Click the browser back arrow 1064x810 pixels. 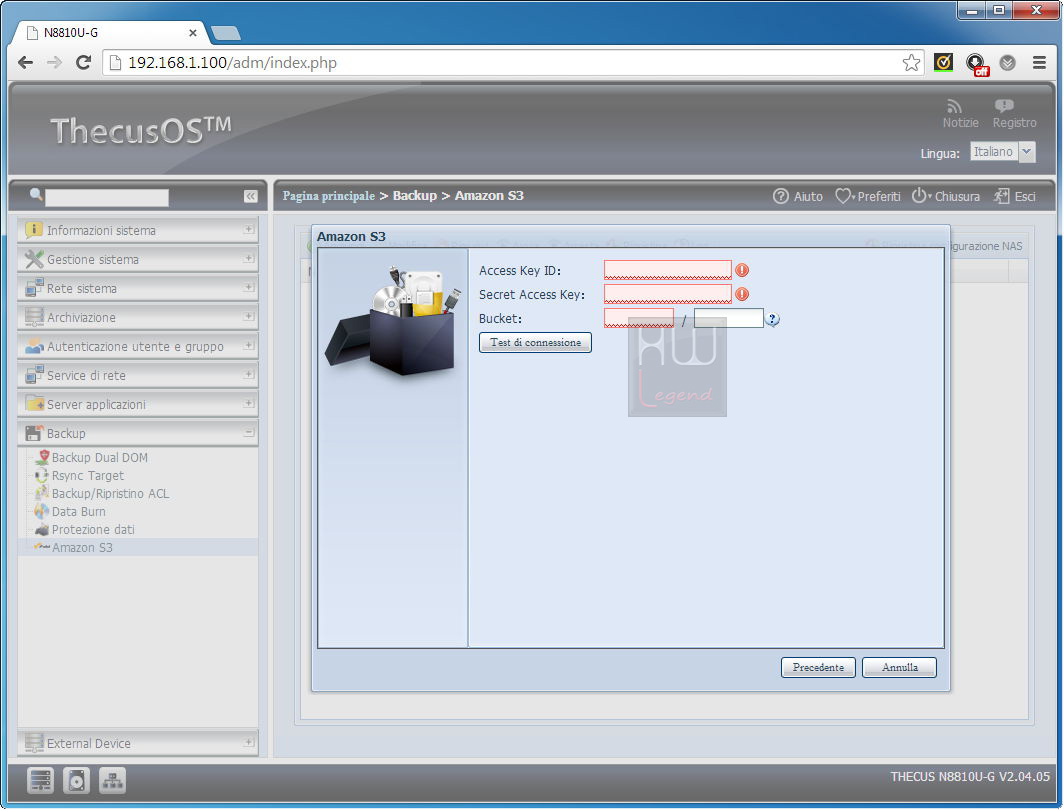tap(26, 63)
